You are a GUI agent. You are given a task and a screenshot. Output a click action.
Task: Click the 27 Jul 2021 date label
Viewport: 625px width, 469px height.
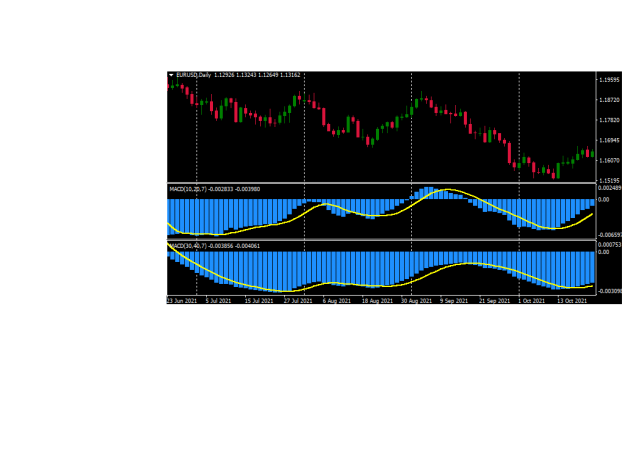click(298, 301)
